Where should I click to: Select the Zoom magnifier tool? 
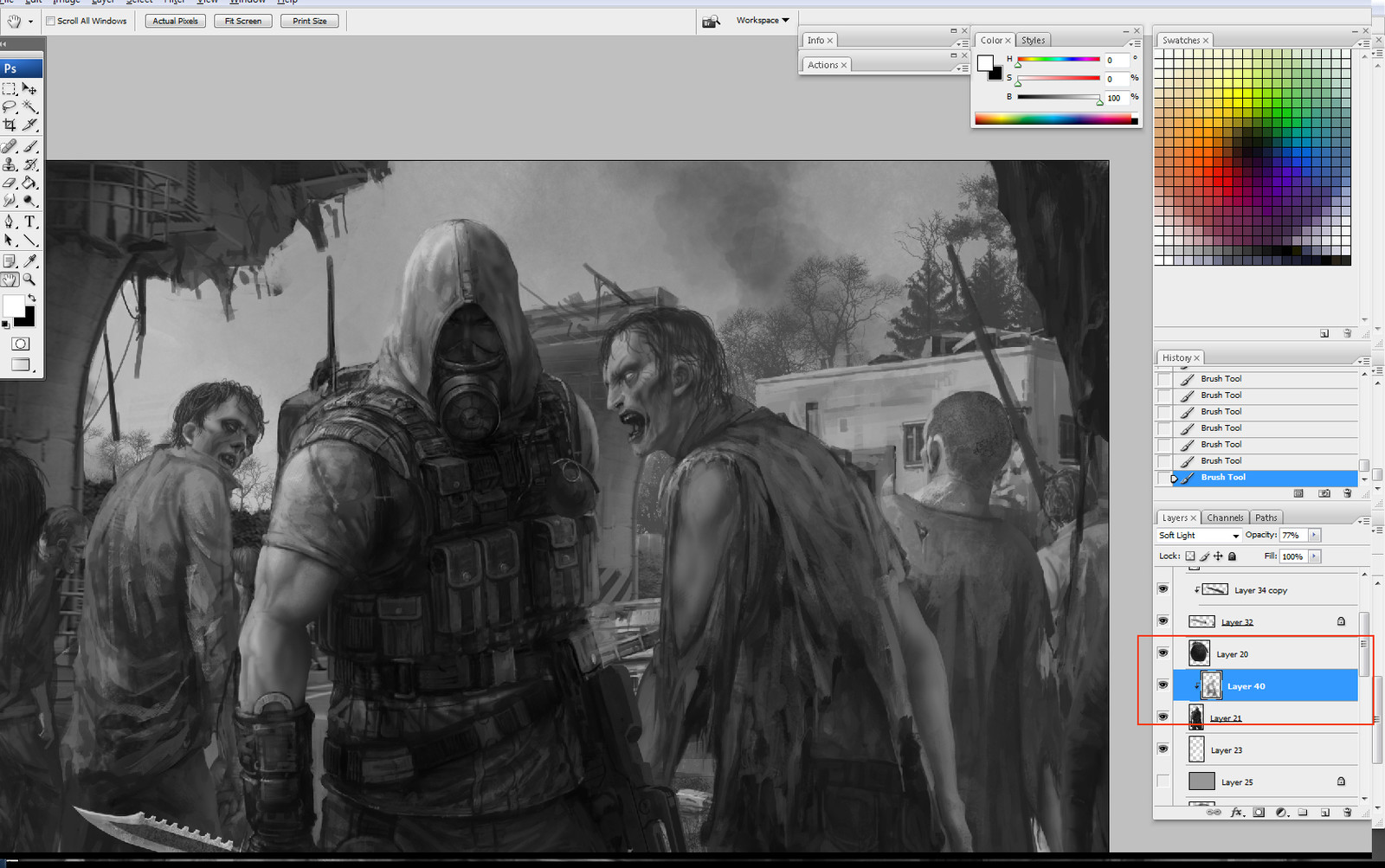click(29, 280)
